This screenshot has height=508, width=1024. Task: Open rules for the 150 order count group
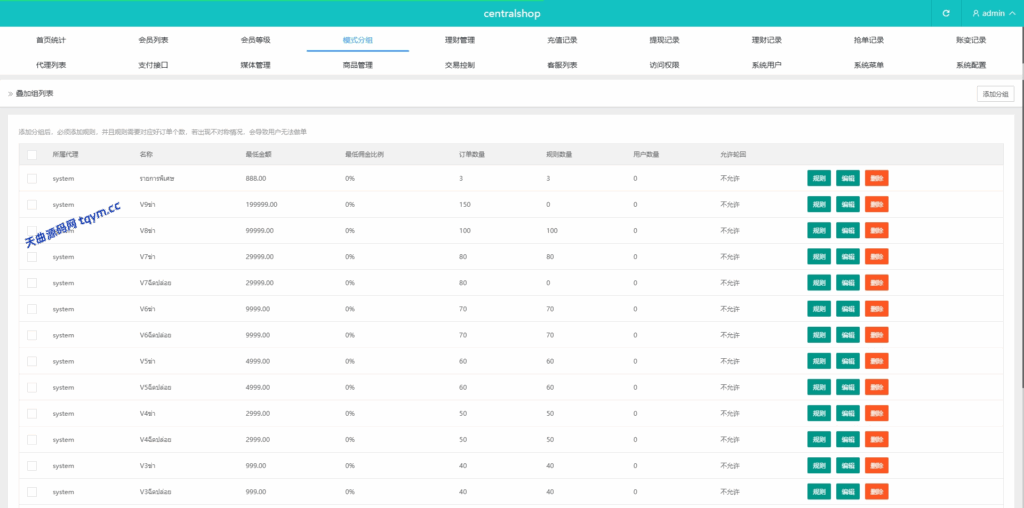[x=819, y=204]
